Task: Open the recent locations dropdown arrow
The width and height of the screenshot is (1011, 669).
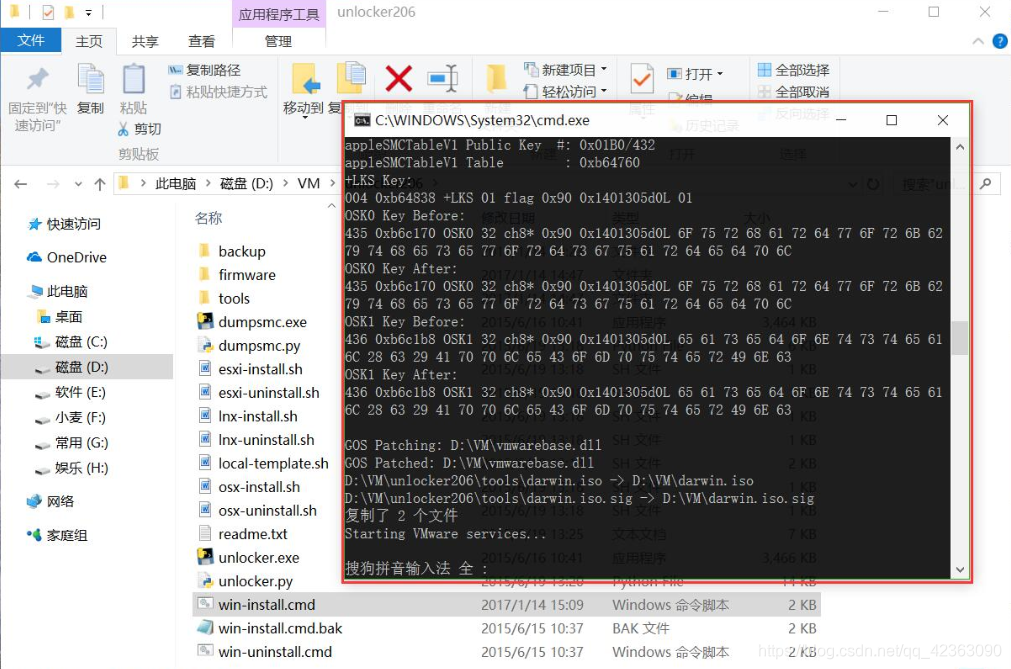Action: pos(78,184)
